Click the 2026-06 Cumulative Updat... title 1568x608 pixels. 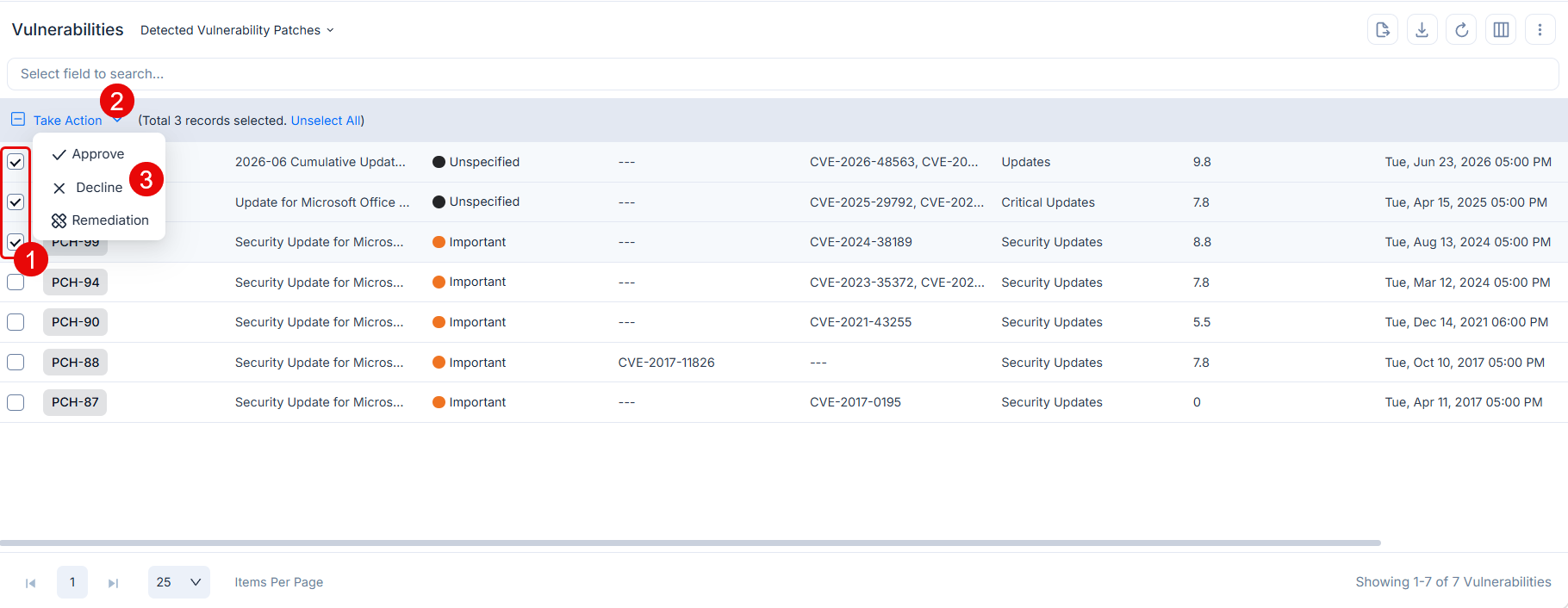pos(320,162)
